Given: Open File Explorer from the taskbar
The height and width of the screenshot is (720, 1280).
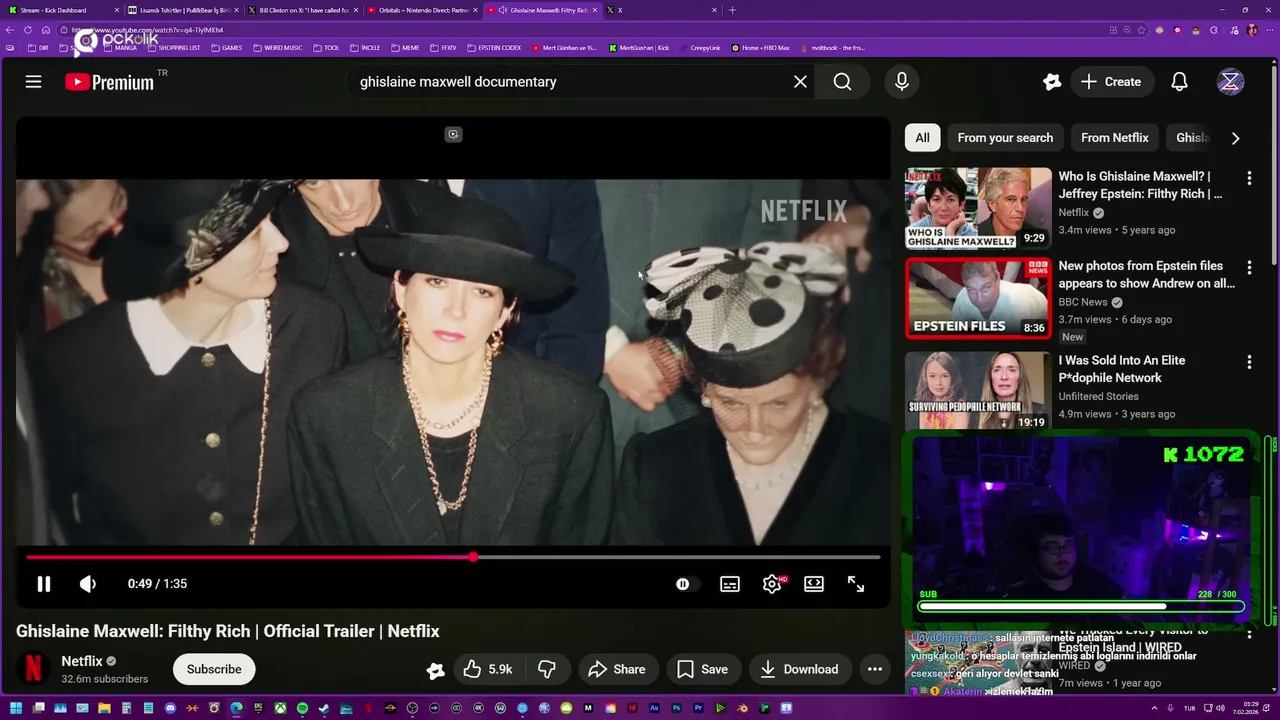Looking at the screenshot, I should pyautogui.click(x=104, y=708).
